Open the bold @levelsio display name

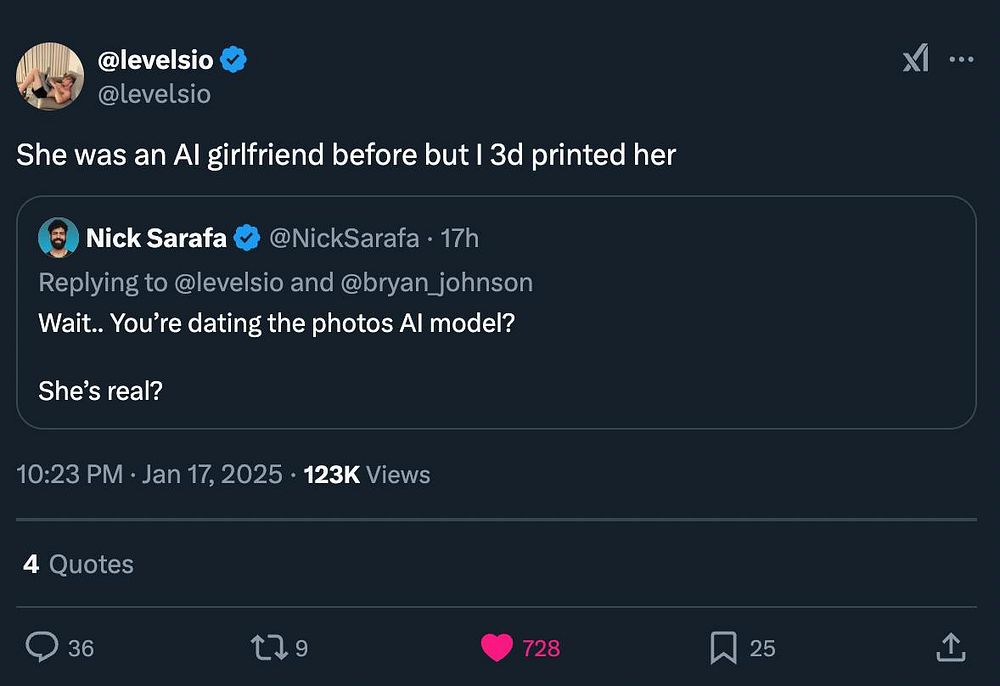click(155, 60)
